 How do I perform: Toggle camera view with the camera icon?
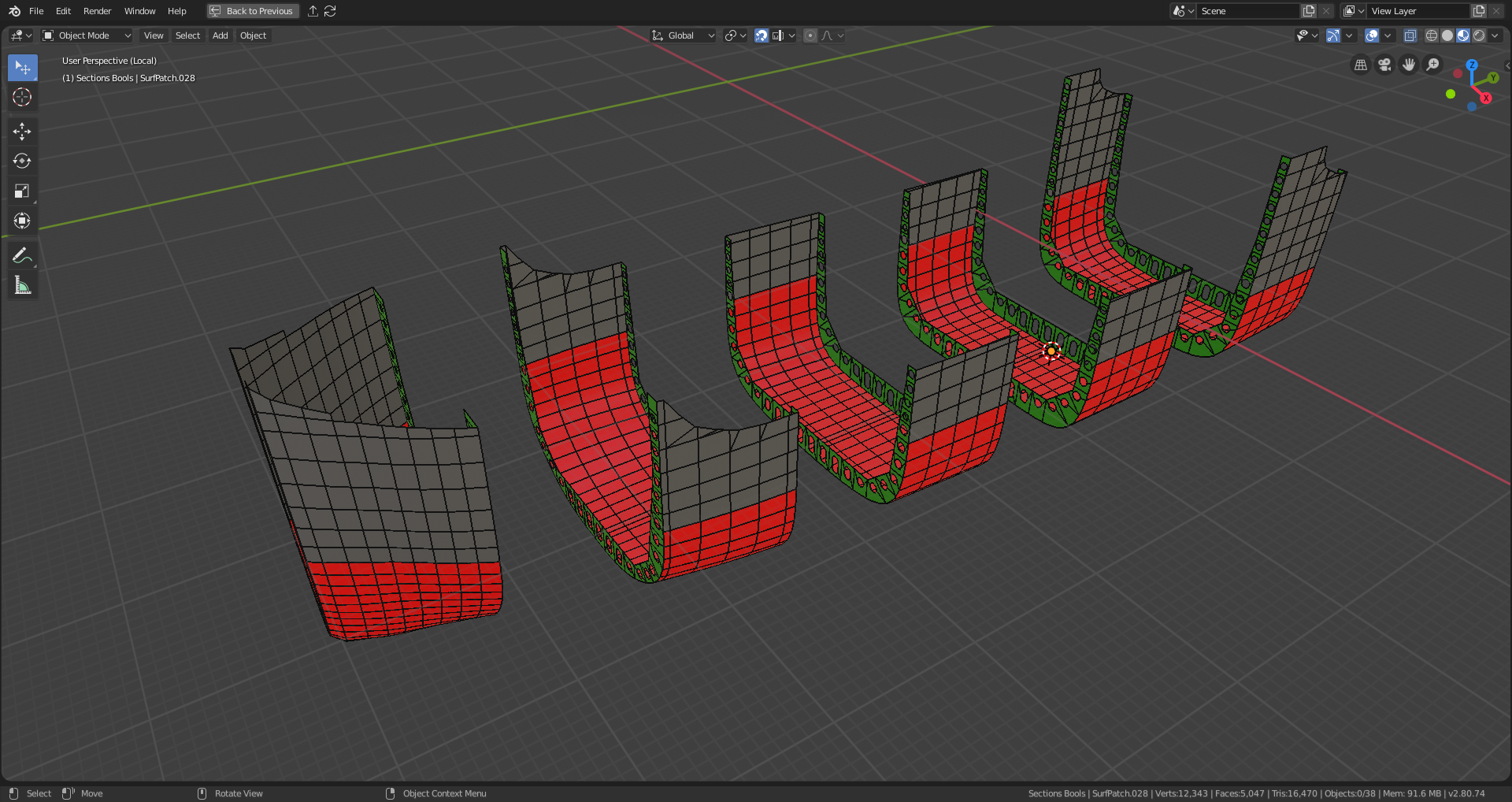pos(1384,65)
